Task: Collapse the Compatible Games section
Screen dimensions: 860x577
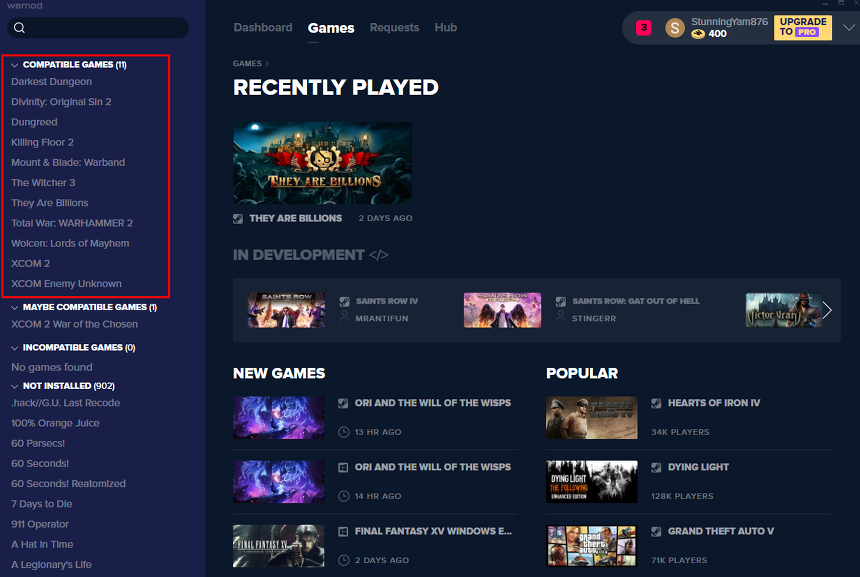Action: click(x=15, y=65)
